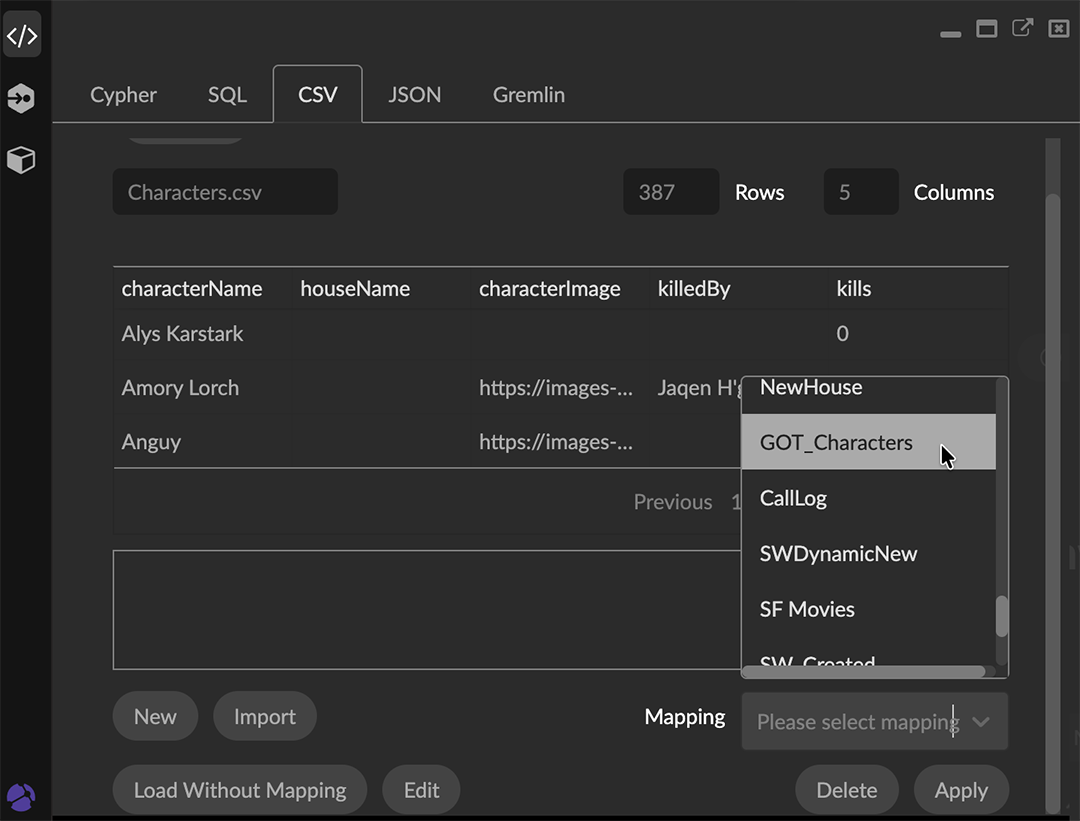Click the Characters.csv filename field
The height and width of the screenshot is (821, 1080).
click(x=224, y=191)
